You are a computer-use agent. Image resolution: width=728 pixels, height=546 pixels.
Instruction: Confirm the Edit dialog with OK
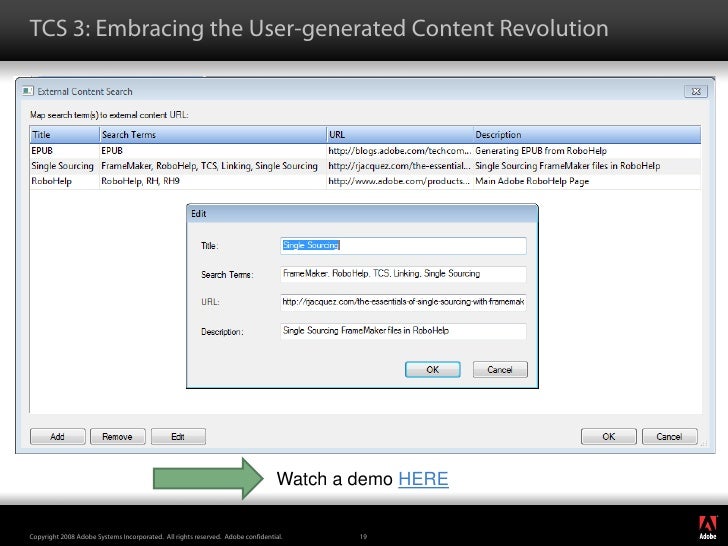(433, 370)
